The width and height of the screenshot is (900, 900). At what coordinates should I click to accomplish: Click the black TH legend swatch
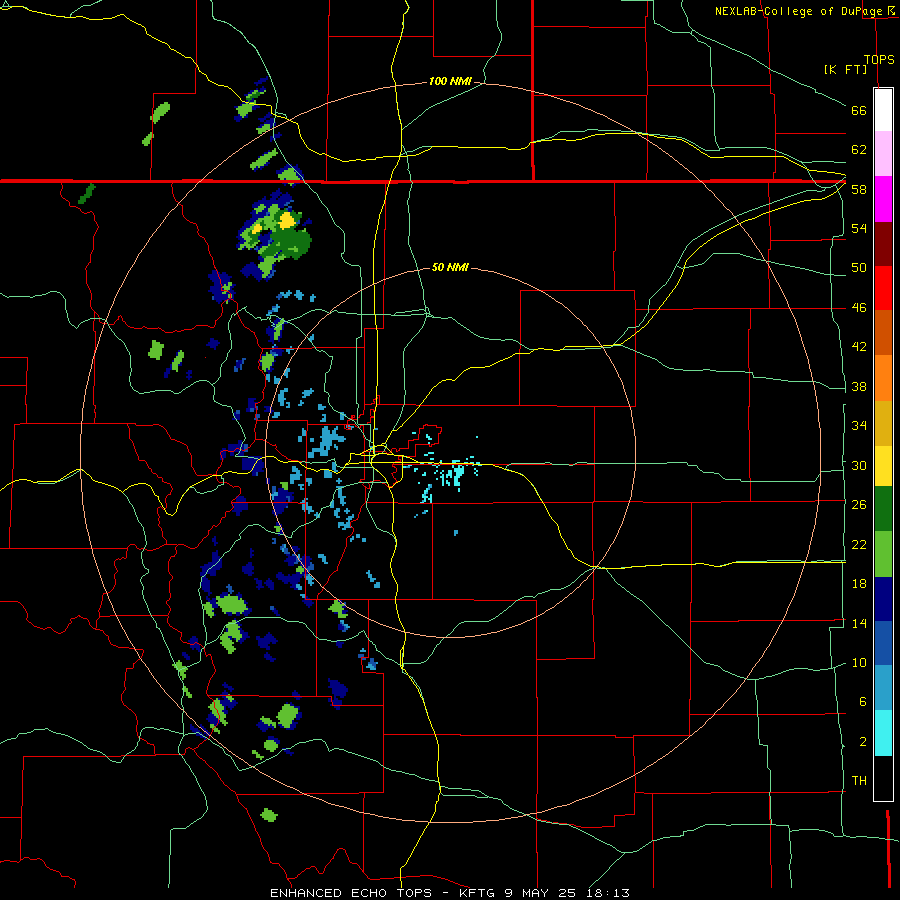pos(883,778)
